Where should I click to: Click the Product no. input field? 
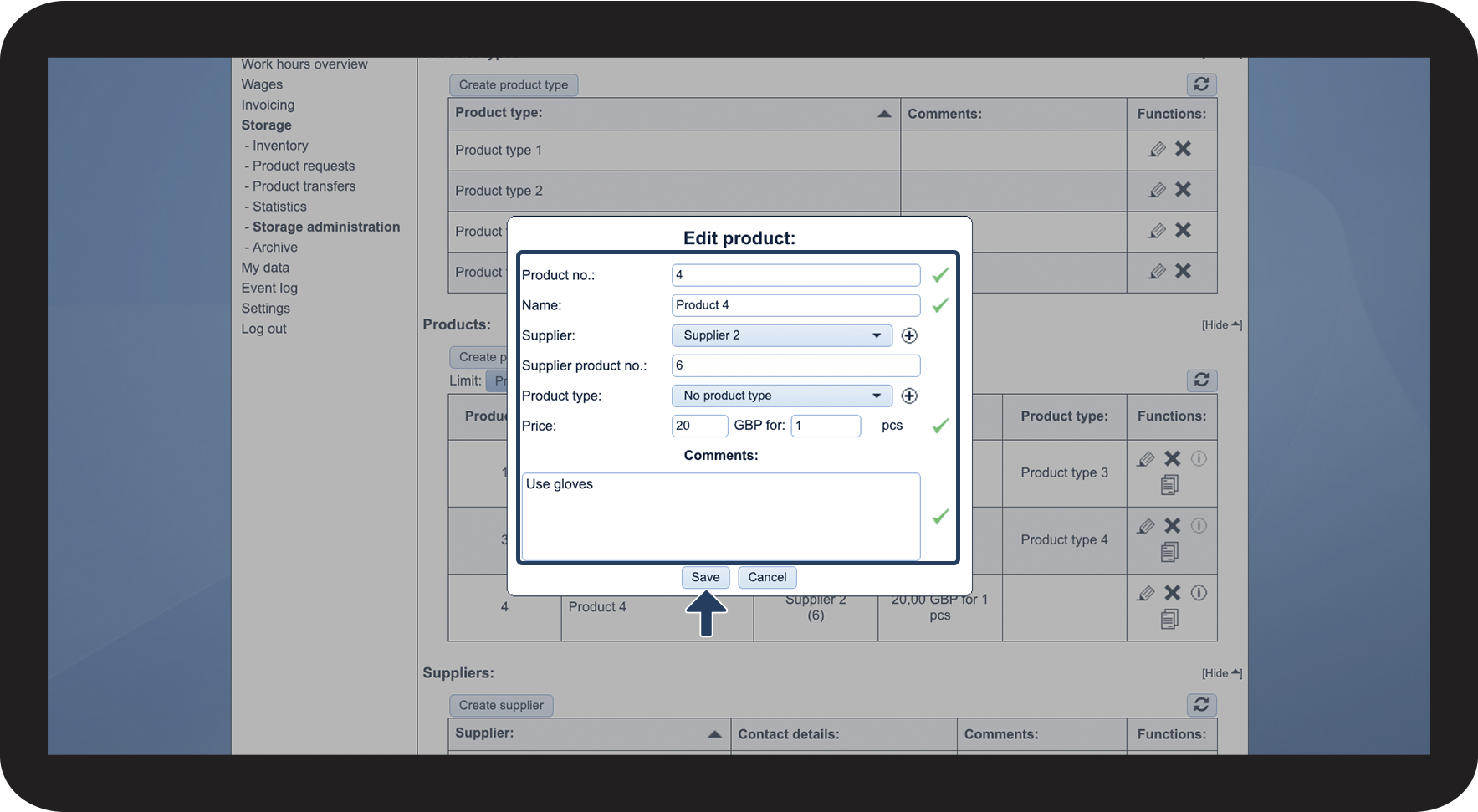(795, 275)
